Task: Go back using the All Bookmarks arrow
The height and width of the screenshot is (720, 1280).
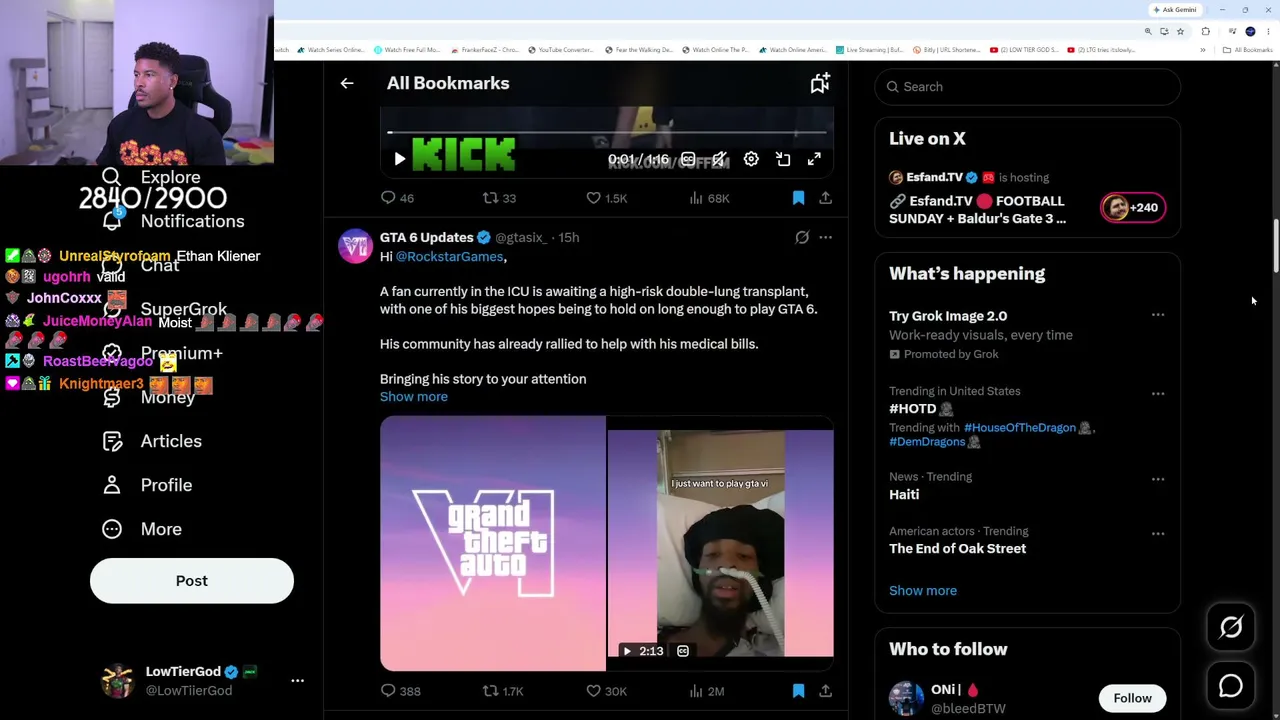Action: (347, 83)
